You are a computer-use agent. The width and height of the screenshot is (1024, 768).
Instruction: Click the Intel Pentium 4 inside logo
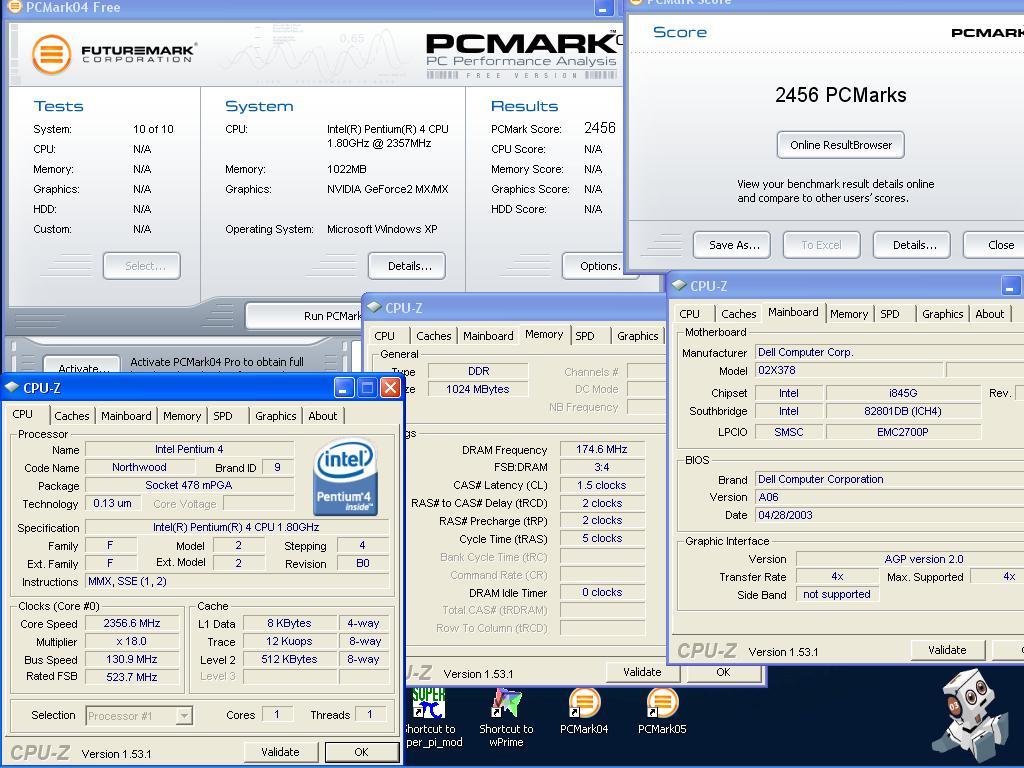point(345,477)
